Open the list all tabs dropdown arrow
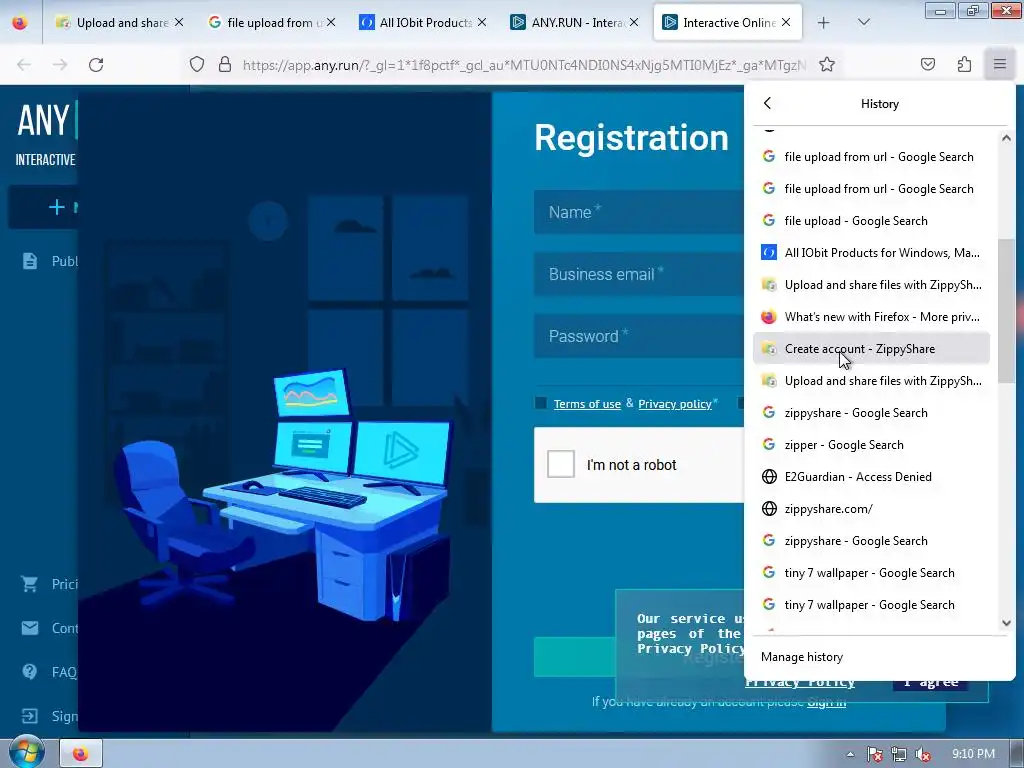 (x=863, y=22)
